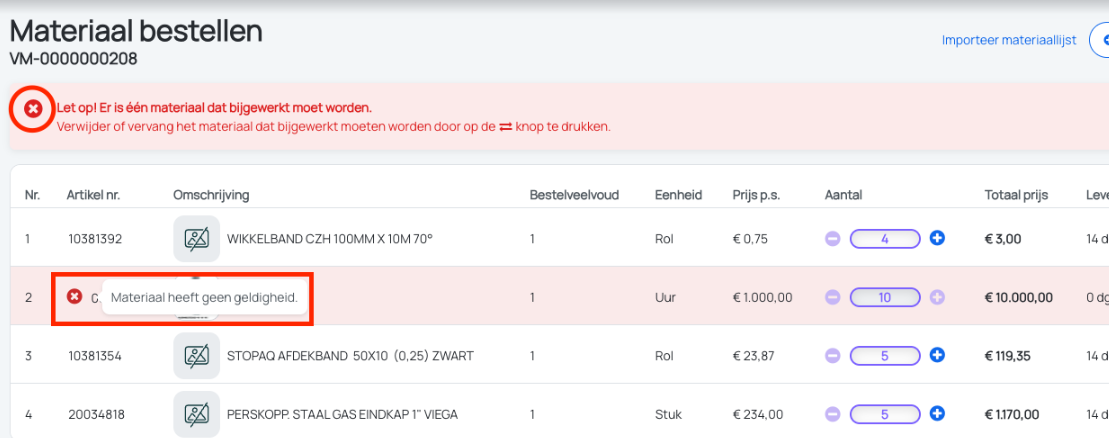Click the quantity field showing 10
Image resolution: width=1109 pixels, height=438 pixels.
tap(885, 297)
